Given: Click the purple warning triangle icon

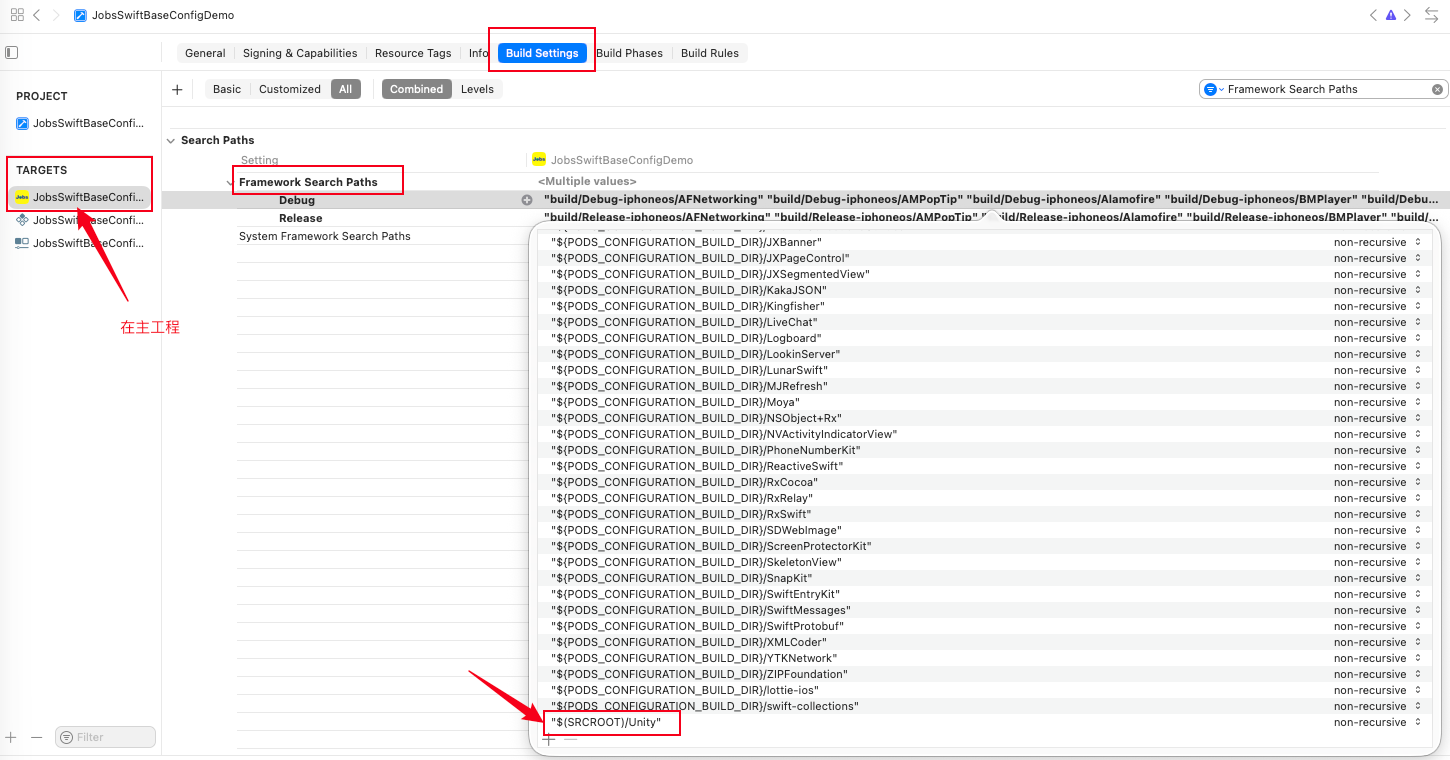Looking at the screenshot, I should coord(1390,15).
